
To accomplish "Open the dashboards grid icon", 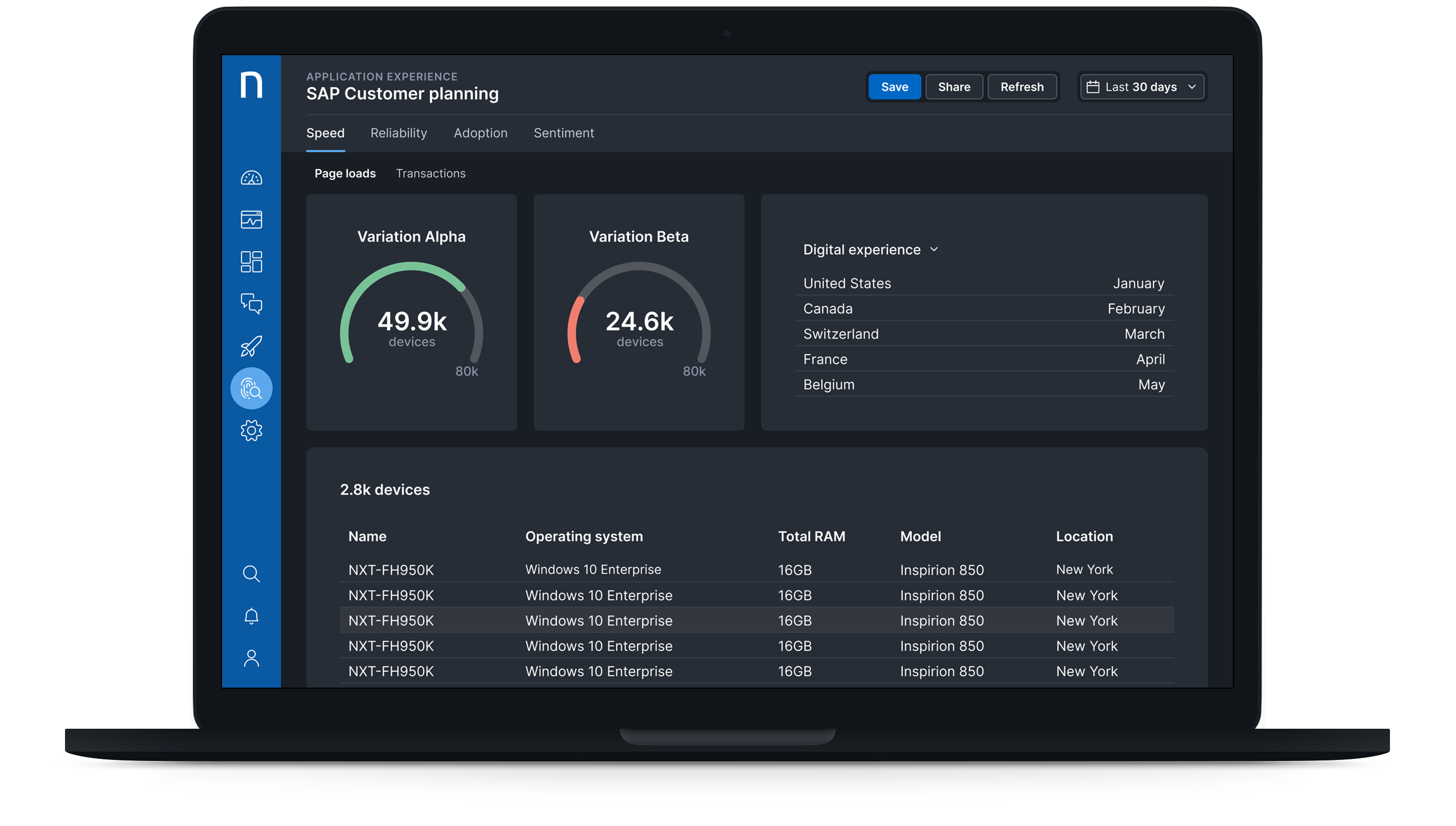I will click(x=251, y=262).
